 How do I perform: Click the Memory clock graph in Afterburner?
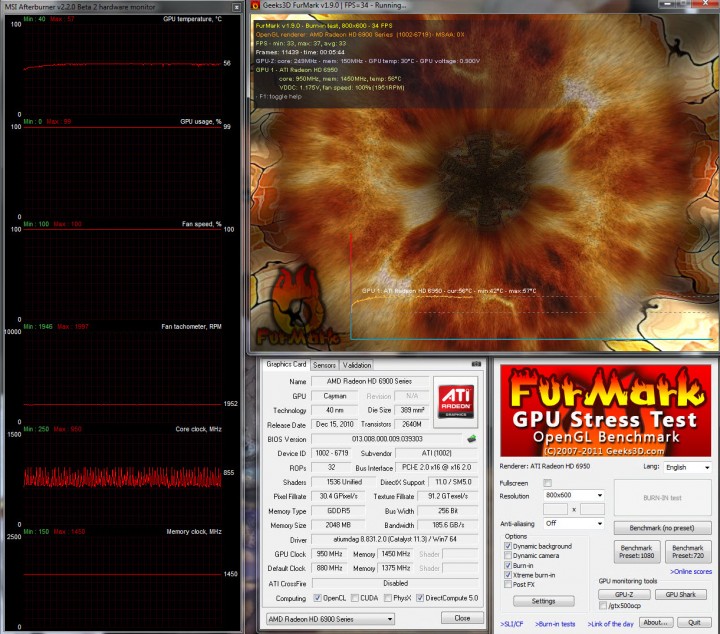click(x=123, y=581)
